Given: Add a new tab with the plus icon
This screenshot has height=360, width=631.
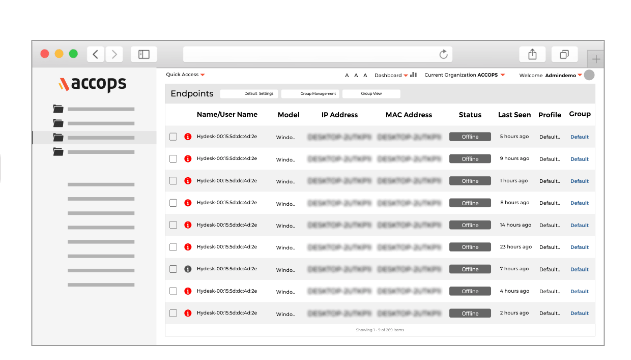Looking at the screenshot, I should (596, 60).
